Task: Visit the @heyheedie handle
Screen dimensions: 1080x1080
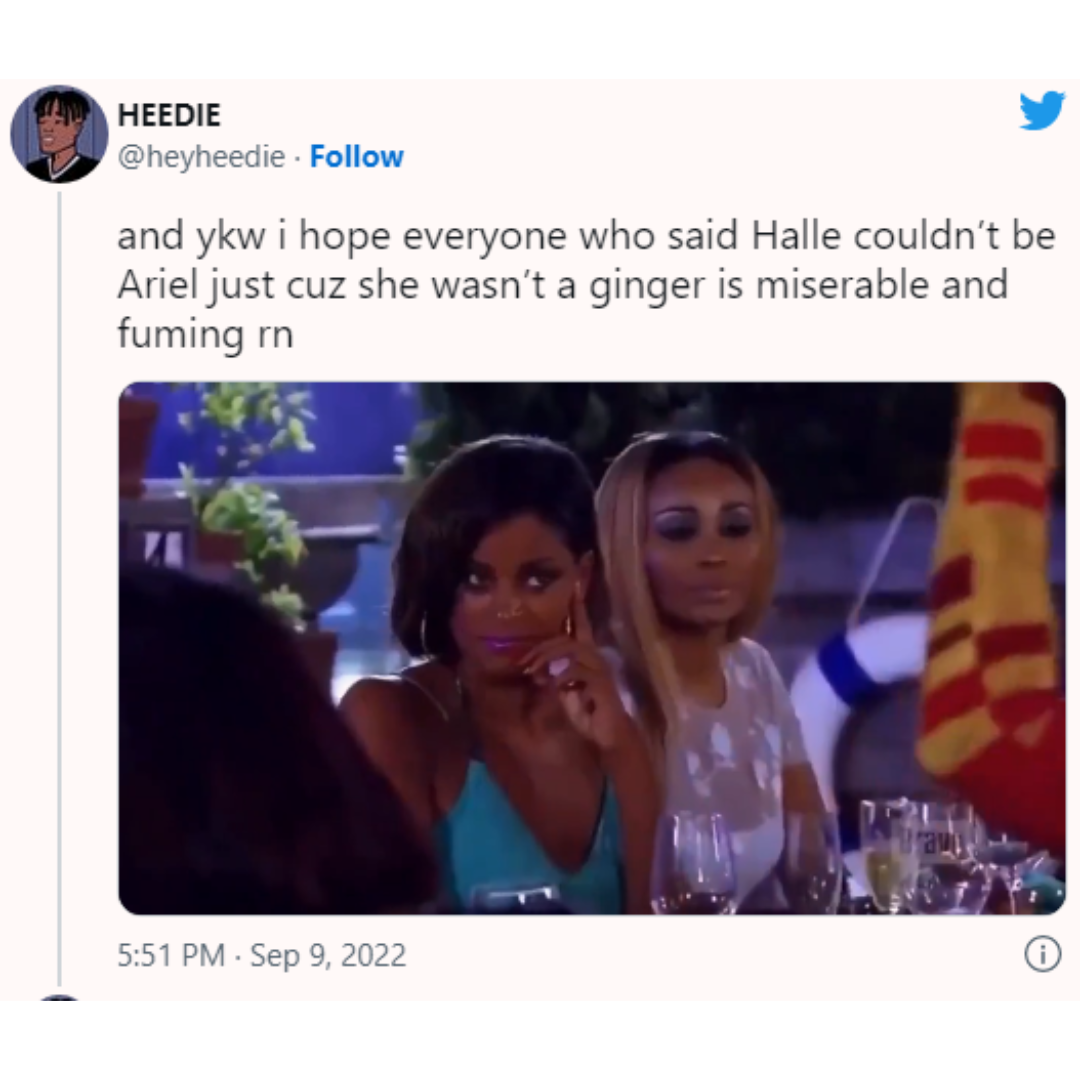Action: click(x=201, y=157)
